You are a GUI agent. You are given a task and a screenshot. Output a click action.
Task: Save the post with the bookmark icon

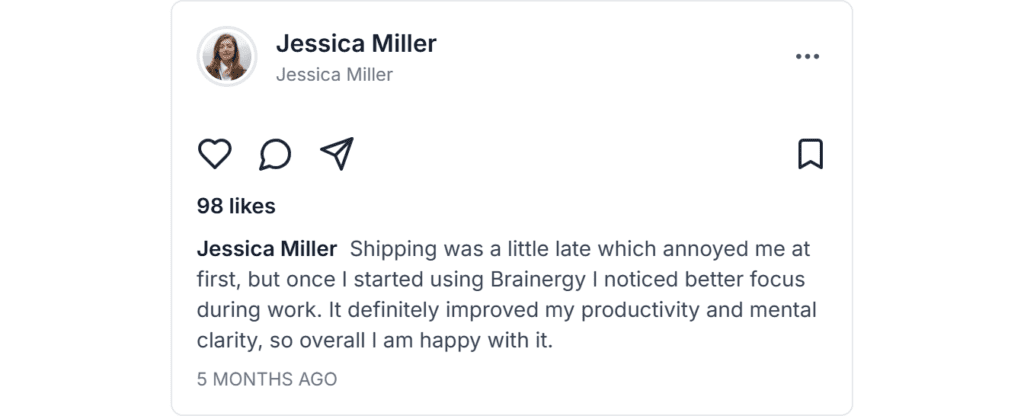coord(810,154)
